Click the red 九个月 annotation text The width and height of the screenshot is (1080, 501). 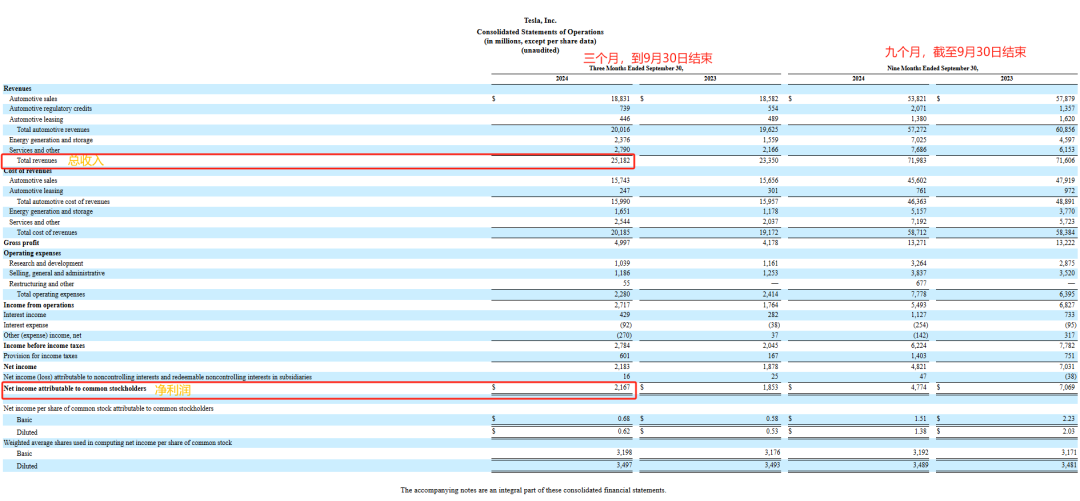coord(956,52)
